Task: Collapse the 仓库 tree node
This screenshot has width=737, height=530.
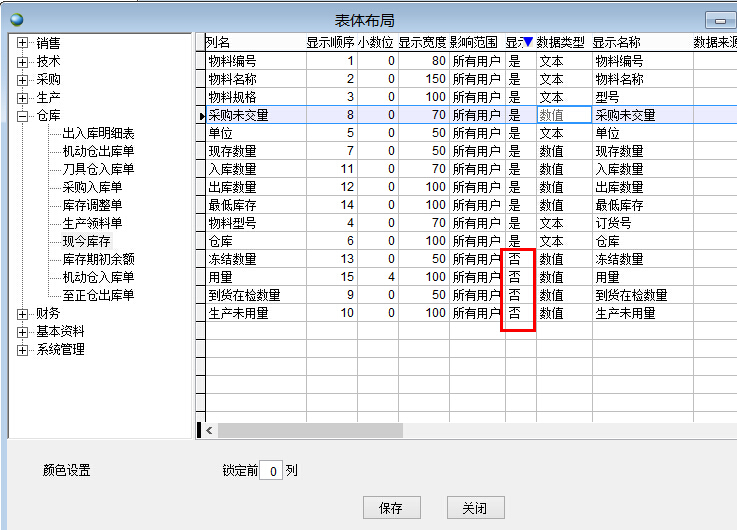Action: (x=23, y=115)
